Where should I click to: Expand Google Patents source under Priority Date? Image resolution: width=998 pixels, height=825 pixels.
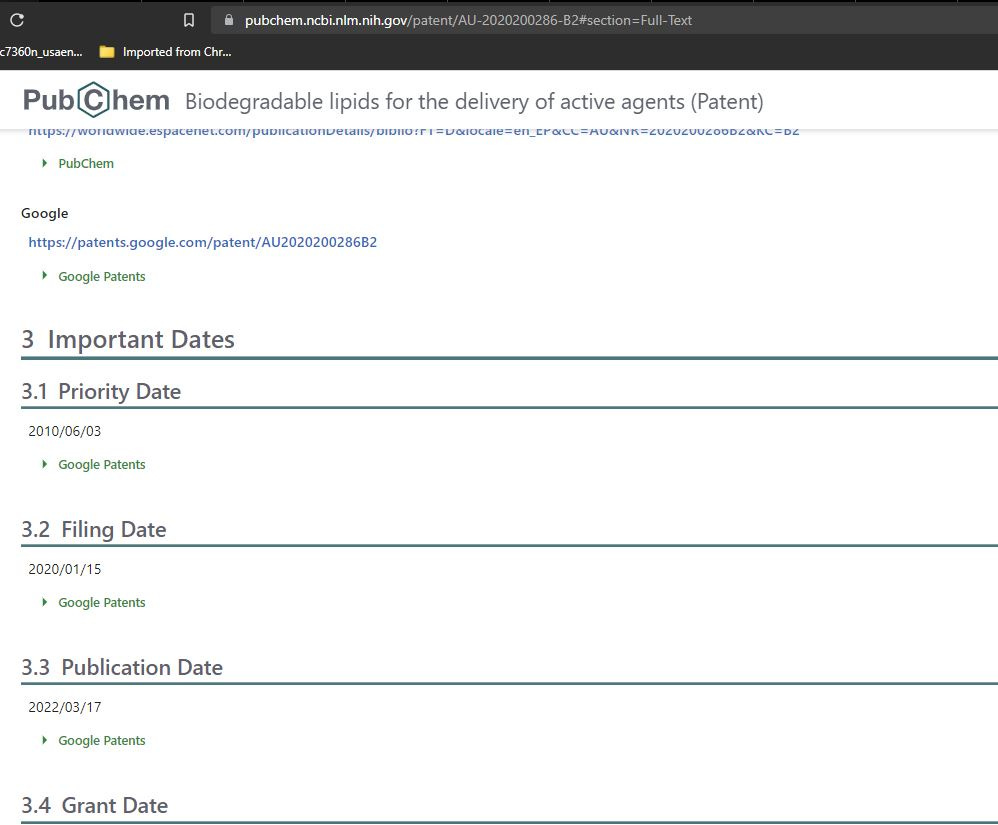click(94, 465)
